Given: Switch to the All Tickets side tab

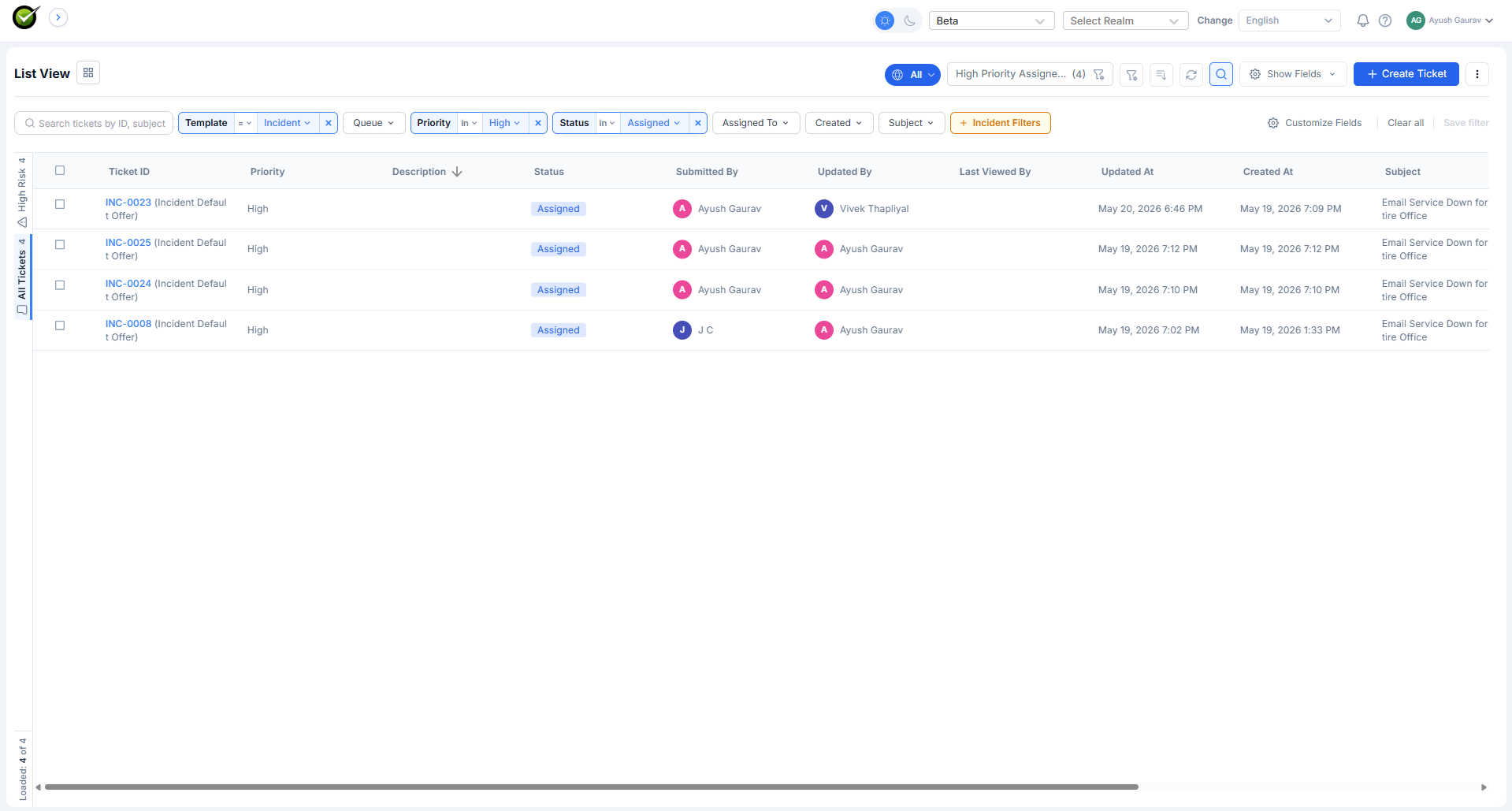Looking at the screenshot, I should click(22, 276).
